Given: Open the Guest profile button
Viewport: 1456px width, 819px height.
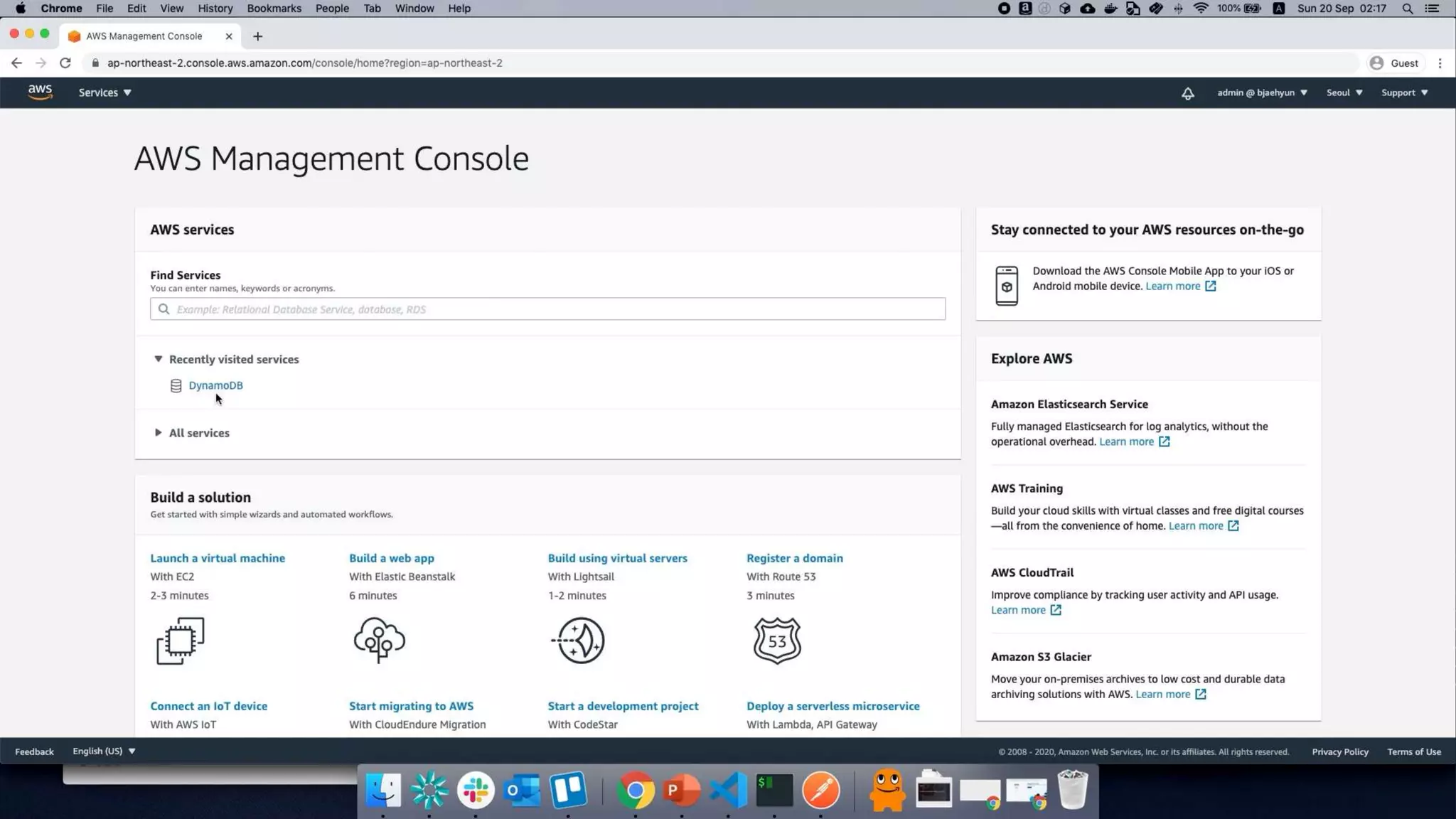Looking at the screenshot, I should (x=1394, y=63).
